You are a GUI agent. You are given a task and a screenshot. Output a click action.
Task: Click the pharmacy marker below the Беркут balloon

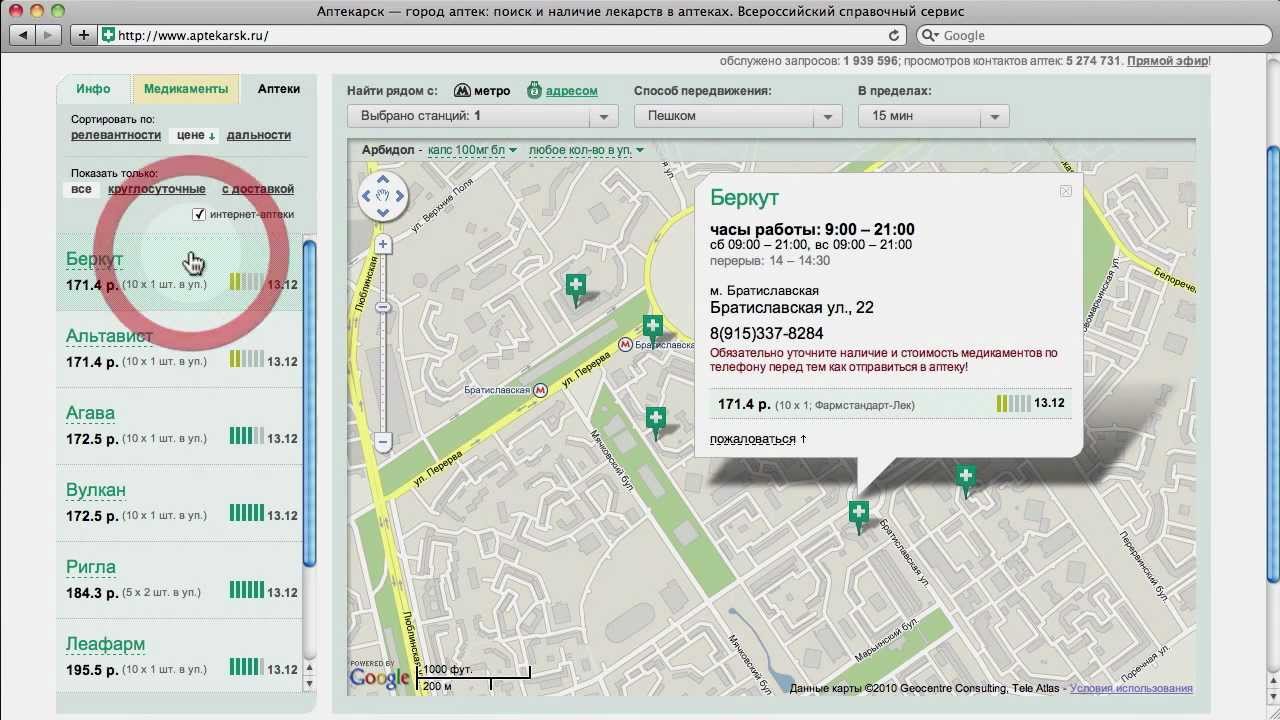[858, 517]
